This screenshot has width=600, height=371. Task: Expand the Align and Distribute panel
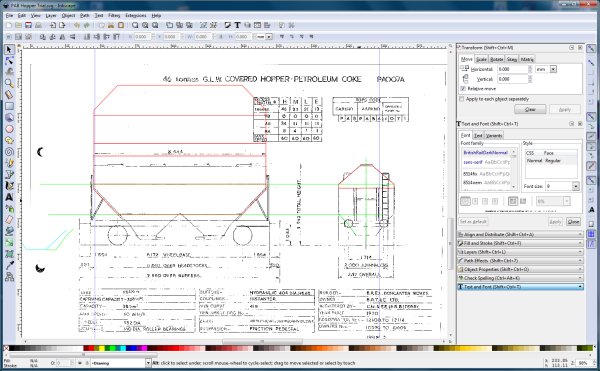point(520,234)
